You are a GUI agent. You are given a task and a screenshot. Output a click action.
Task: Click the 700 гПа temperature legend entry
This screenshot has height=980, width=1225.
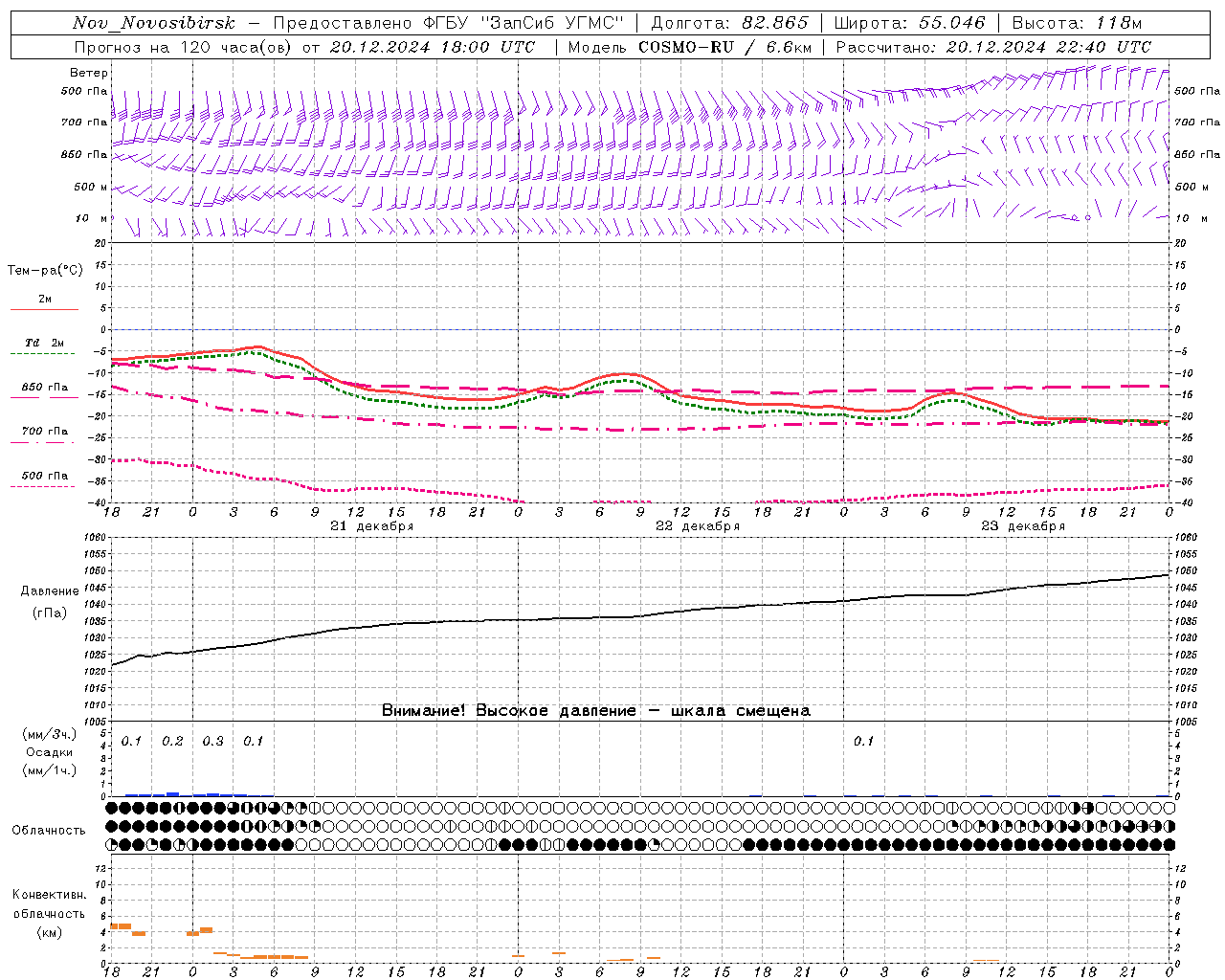point(44,432)
